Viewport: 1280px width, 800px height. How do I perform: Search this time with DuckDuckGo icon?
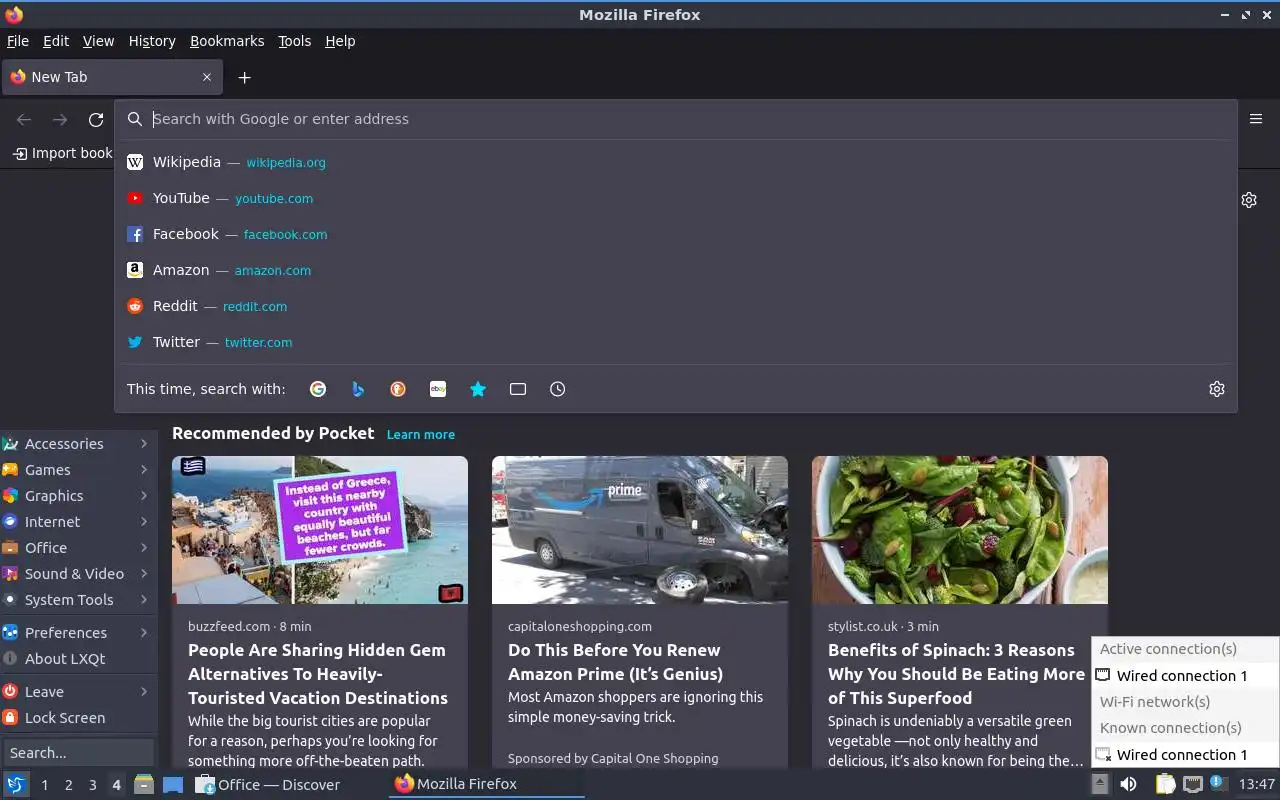398,389
